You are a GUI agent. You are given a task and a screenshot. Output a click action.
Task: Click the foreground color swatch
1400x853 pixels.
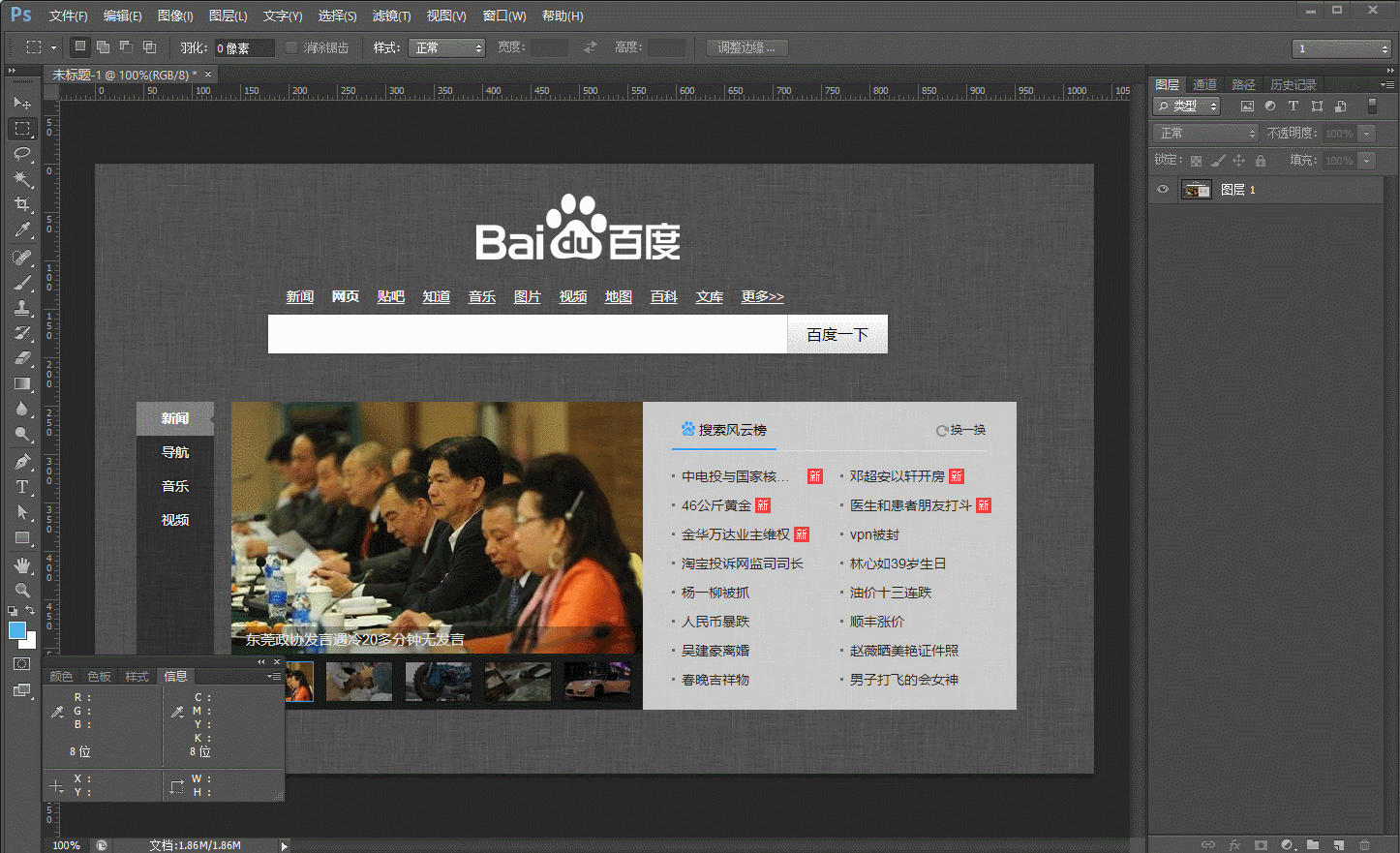pyautogui.click(x=16, y=631)
